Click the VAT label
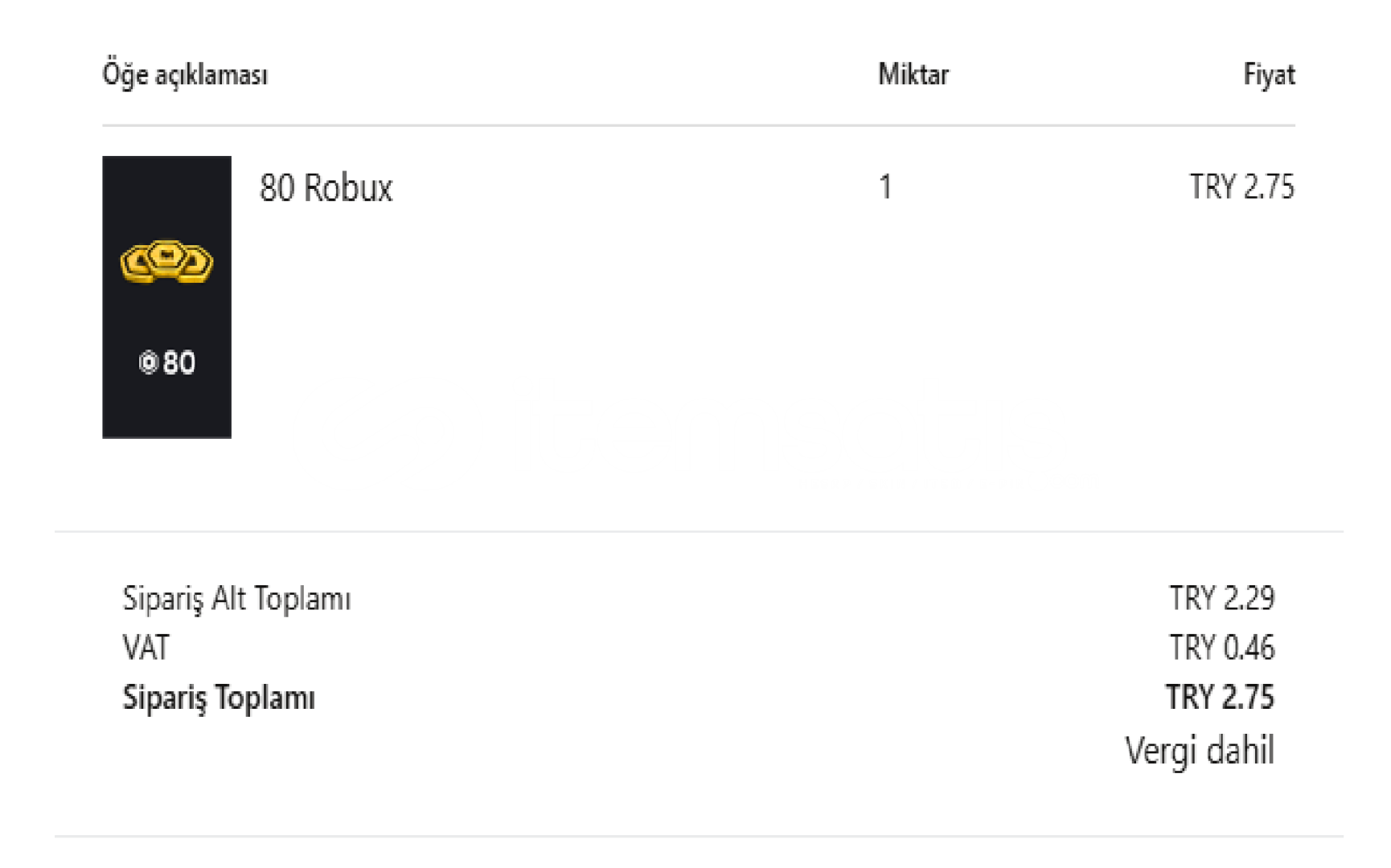Screen dimensions: 1391x868 click(x=146, y=648)
